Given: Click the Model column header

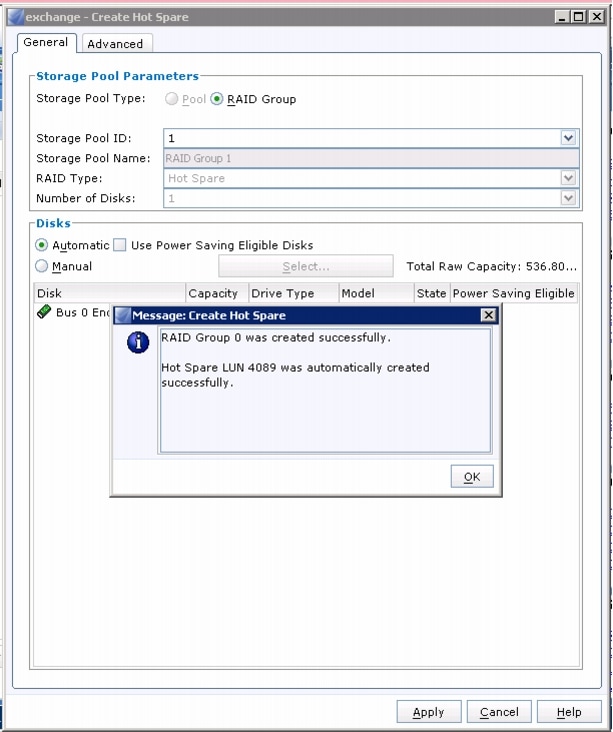Looking at the screenshot, I should 376,293.
